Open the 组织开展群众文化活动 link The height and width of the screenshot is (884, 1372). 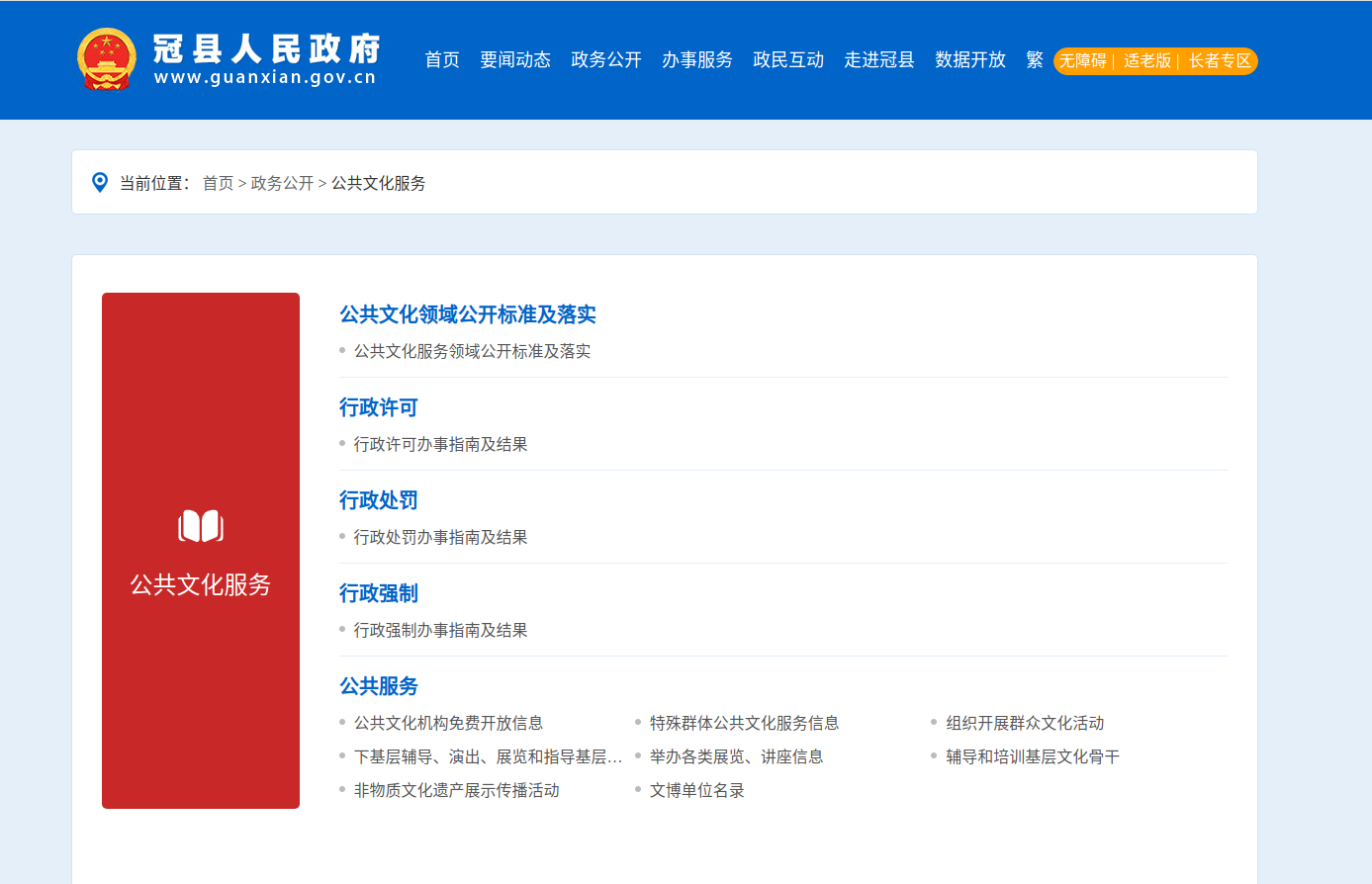tap(1025, 724)
